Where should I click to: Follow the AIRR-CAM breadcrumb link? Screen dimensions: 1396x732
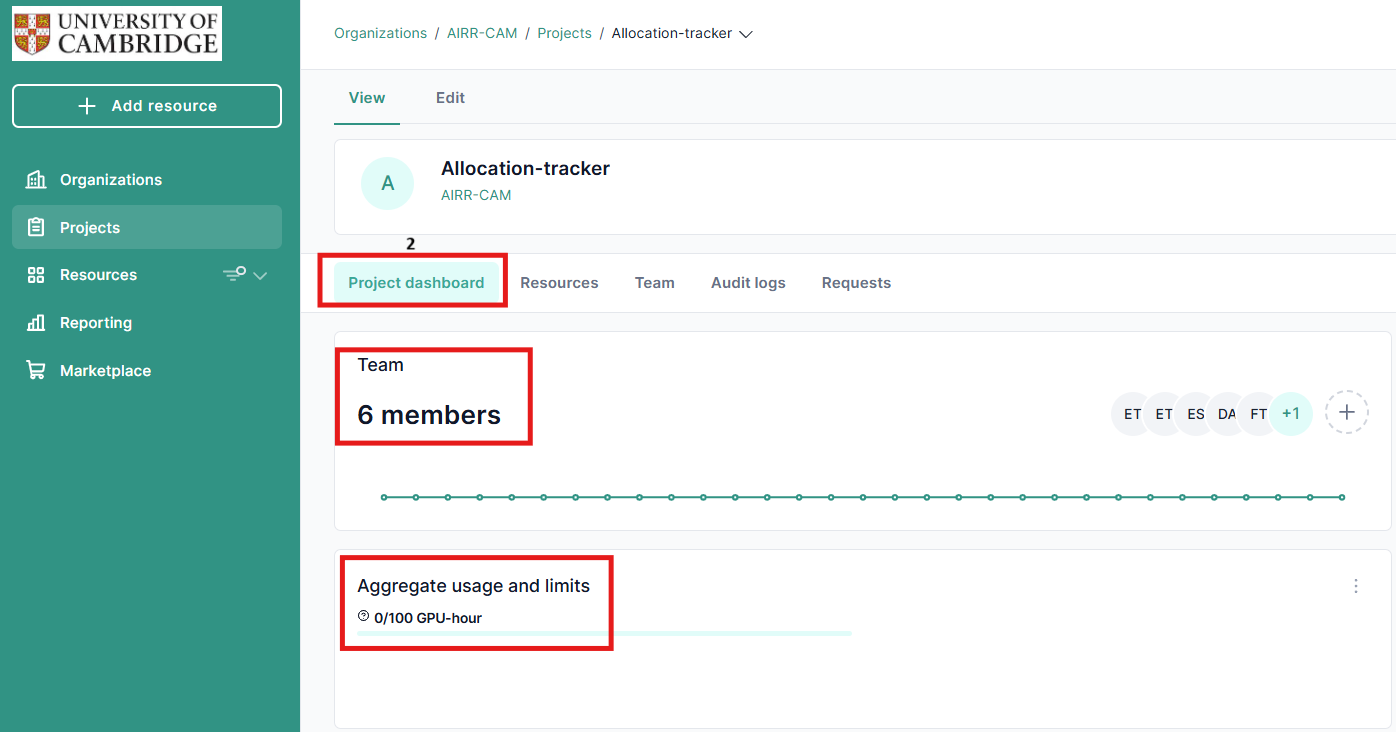(482, 33)
